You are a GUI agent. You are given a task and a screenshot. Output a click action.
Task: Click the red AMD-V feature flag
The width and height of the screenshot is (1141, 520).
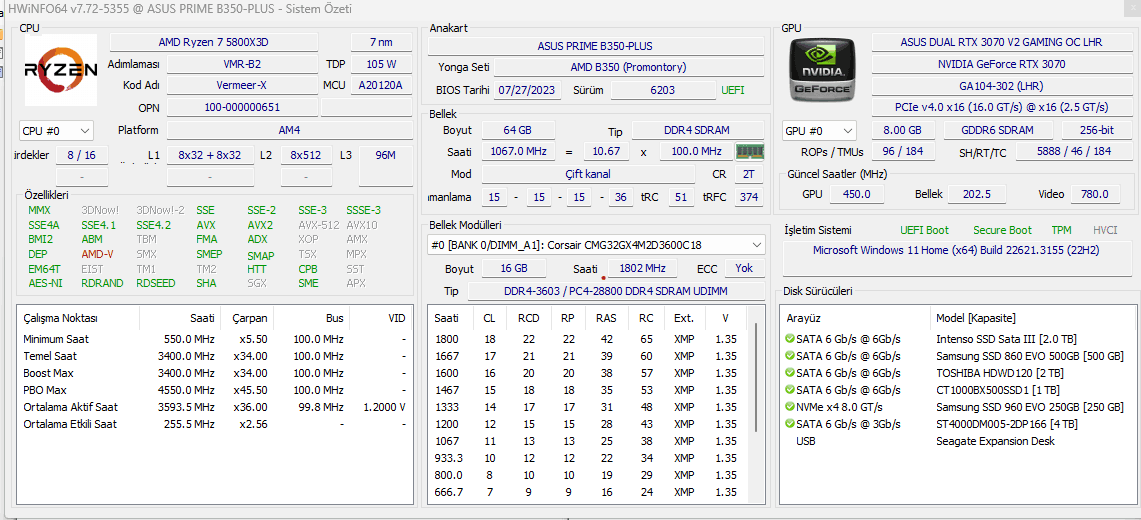[x=97, y=255]
